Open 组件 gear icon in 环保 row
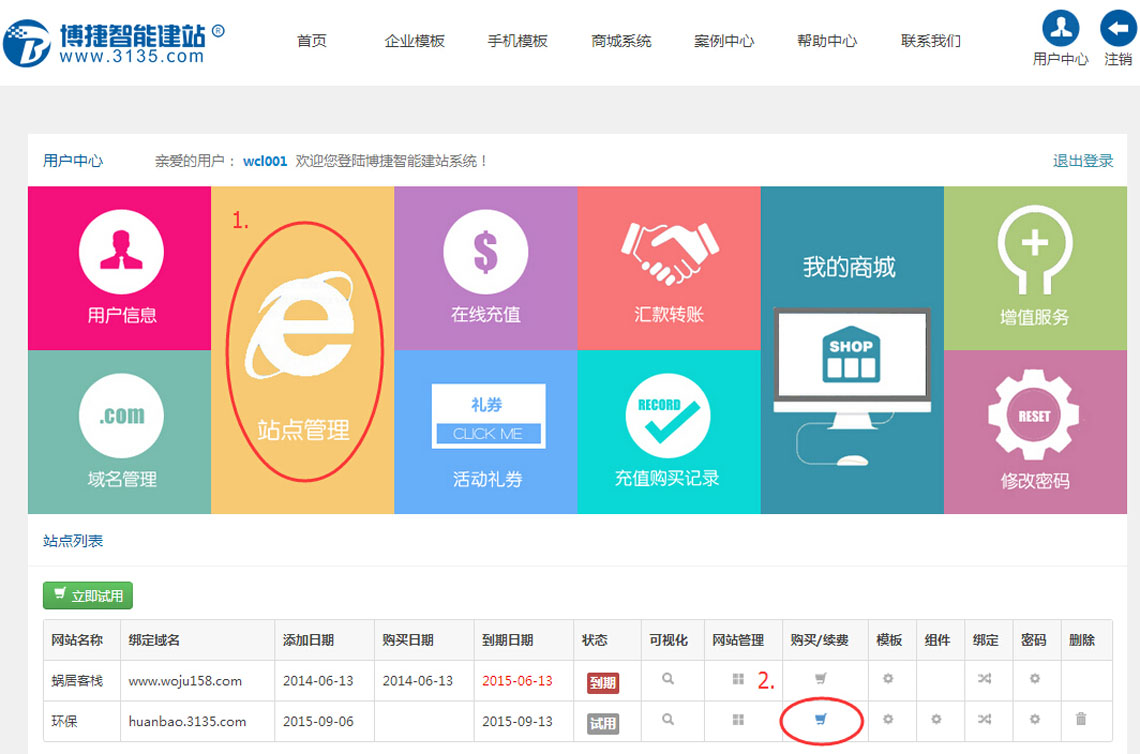 click(936, 719)
